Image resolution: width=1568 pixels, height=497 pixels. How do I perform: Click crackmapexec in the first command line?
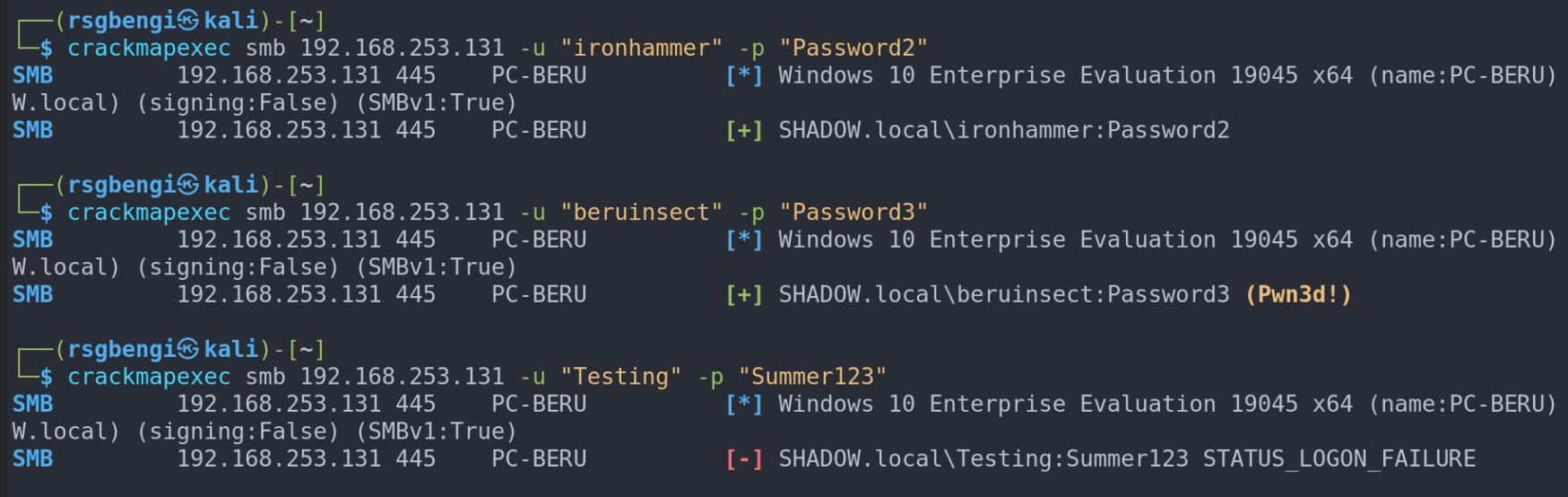[x=149, y=48]
